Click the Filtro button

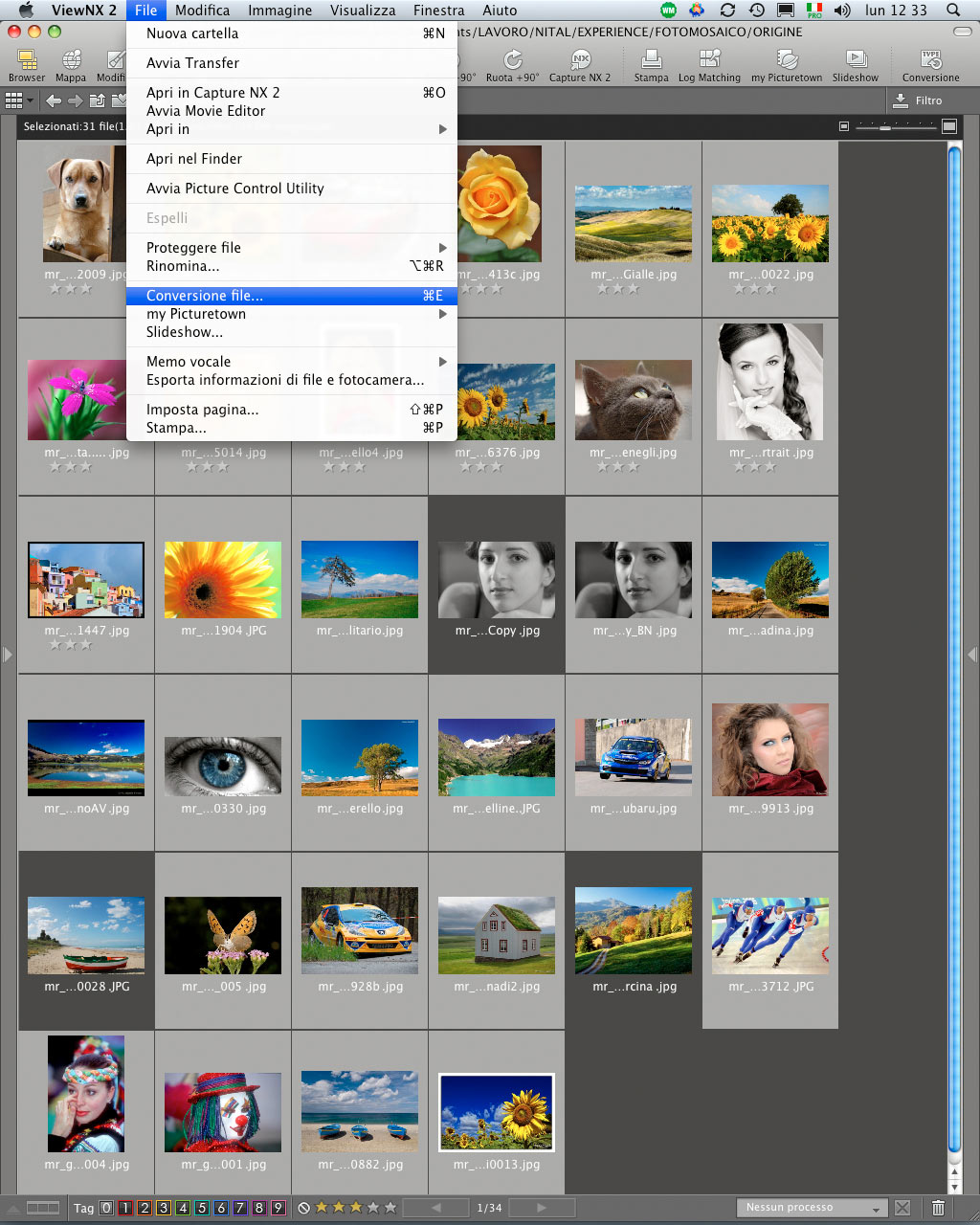(x=918, y=100)
